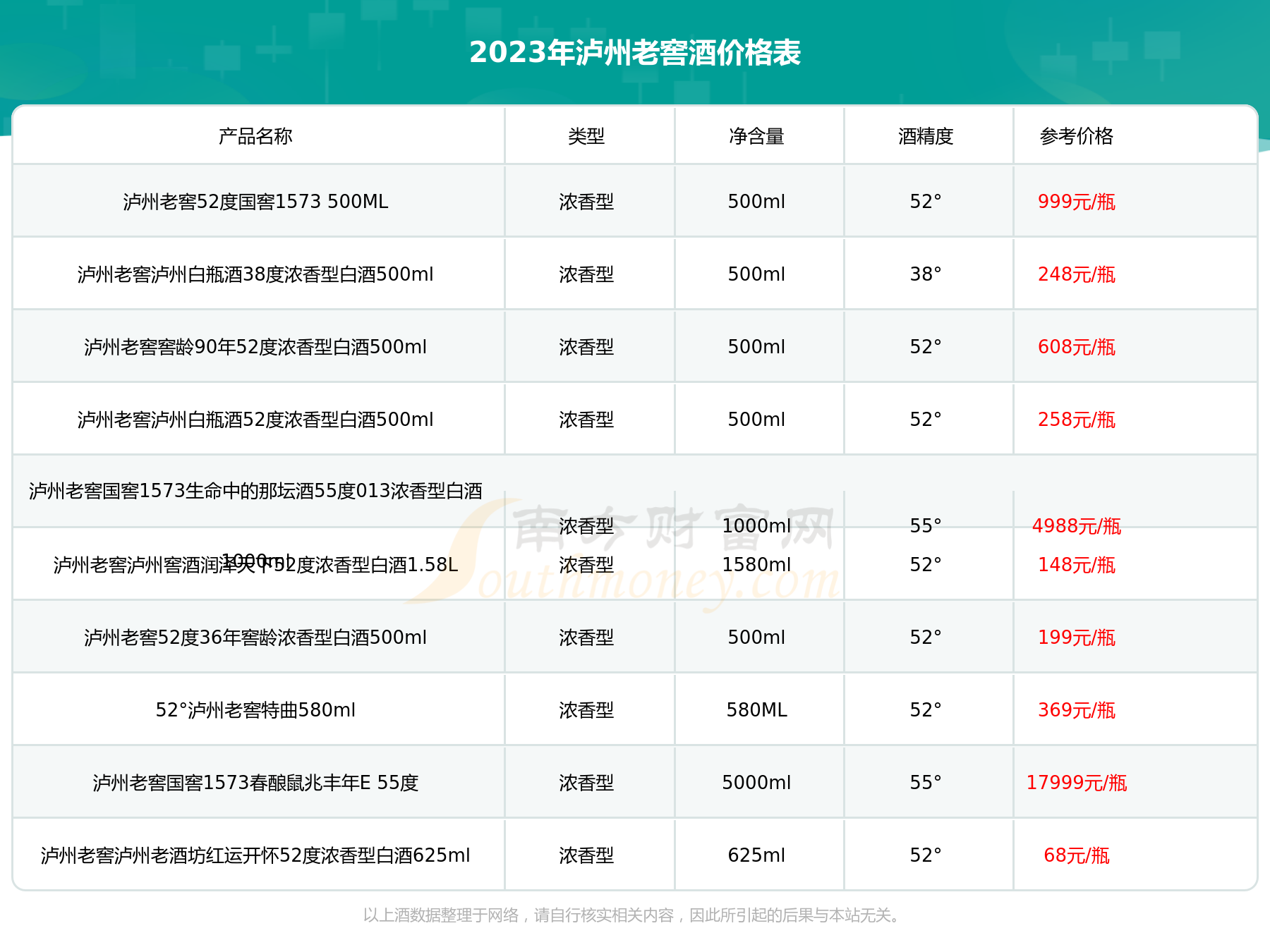Image resolution: width=1270 pixels, height=952 pixels.
Task: Click the title 2023年泸州老窖酒价格表
Action: coord(635,53)
